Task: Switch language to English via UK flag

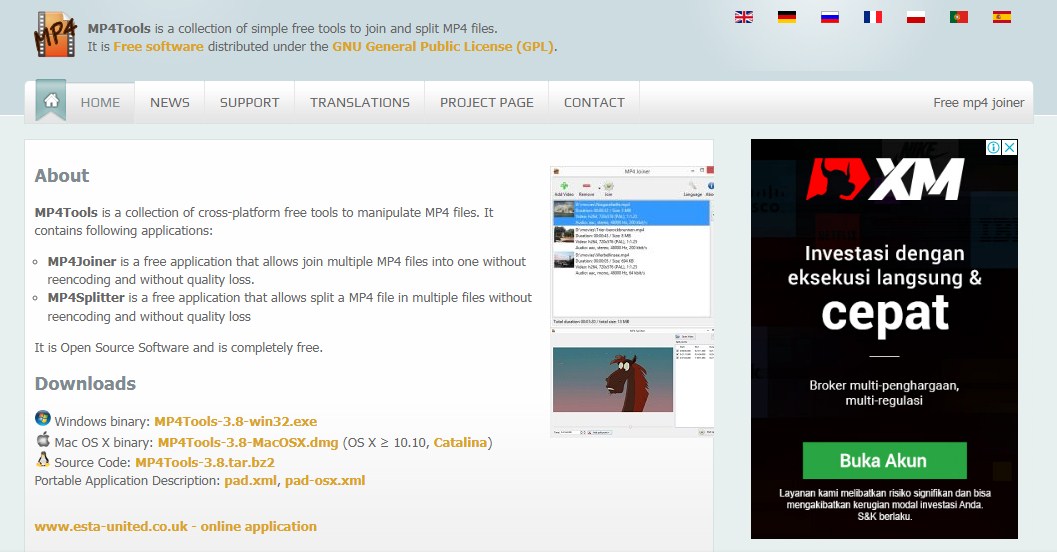Action: (744, 17)
